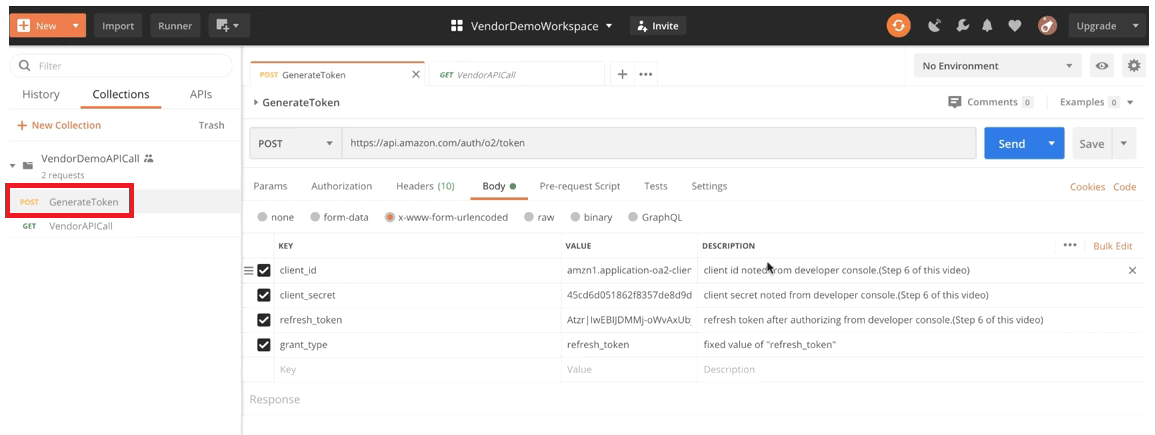Screen dimensions: 1155x435
Task: Switch to the VendorAPICall request tab
Action: pyautogui.click(x=516, y=74)
